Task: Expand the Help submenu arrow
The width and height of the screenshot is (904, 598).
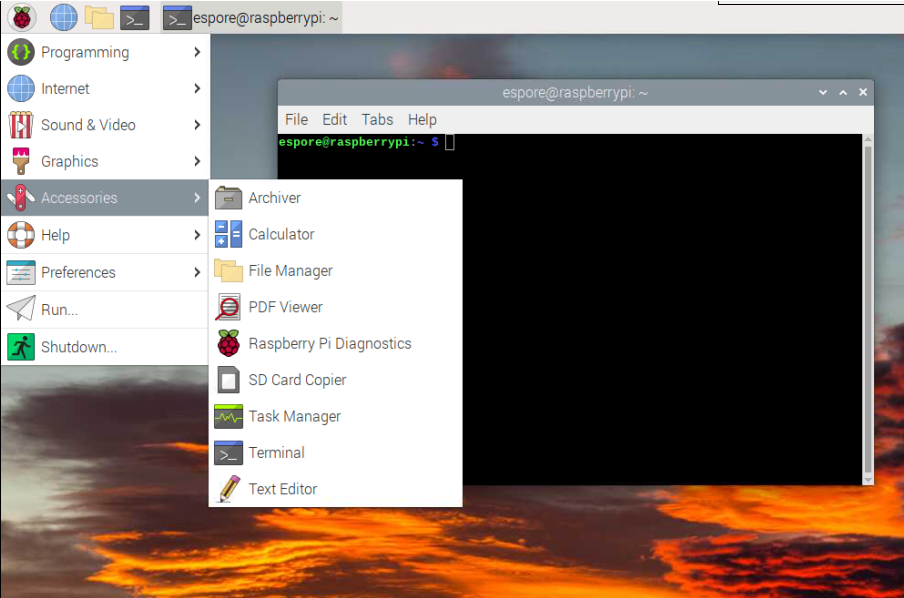Action: 197,235
